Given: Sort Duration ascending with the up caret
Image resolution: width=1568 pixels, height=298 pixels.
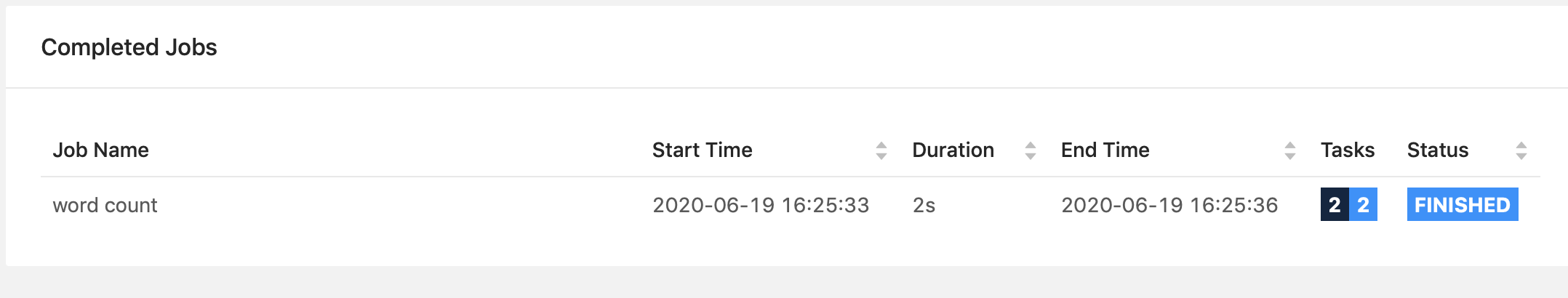Looking at the screenshot, I should pyautogui.click(x=1031, y=145).
